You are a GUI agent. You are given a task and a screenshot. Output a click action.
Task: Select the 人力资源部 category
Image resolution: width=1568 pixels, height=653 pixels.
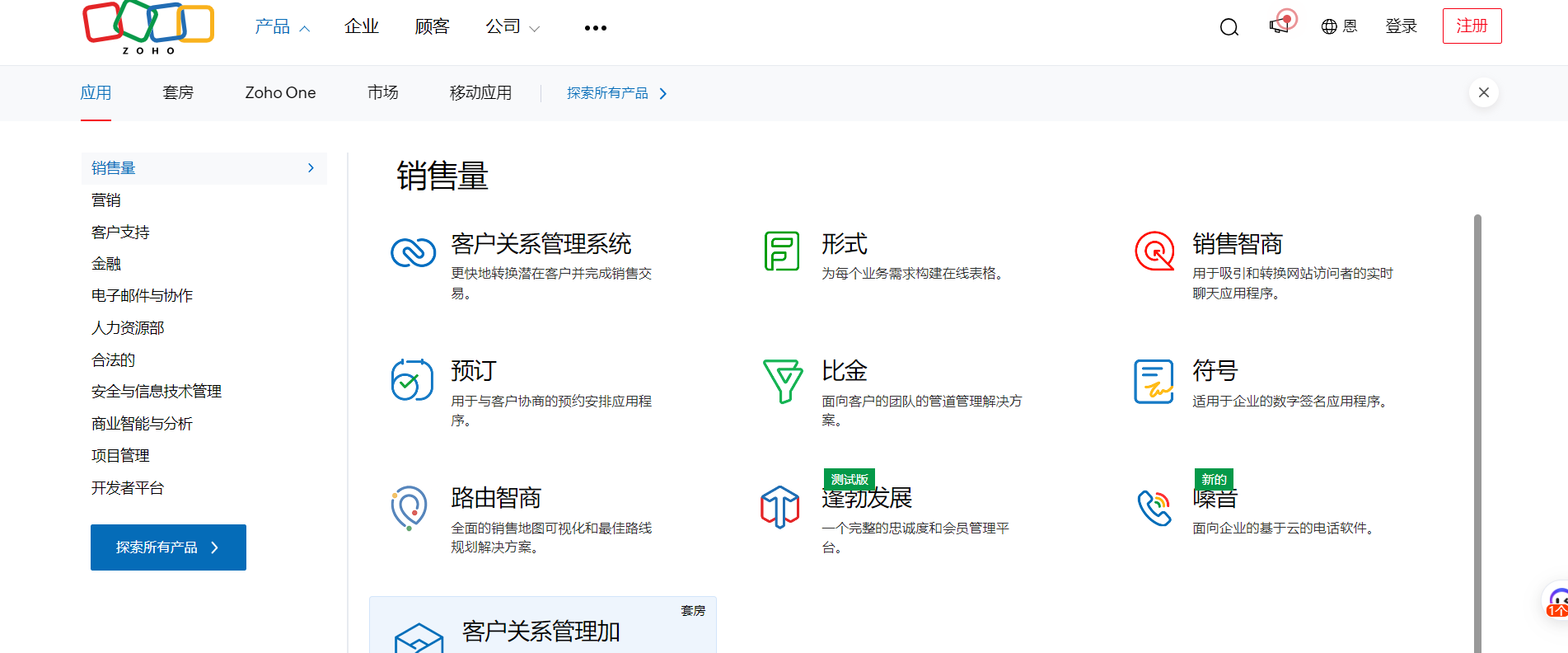128,328
